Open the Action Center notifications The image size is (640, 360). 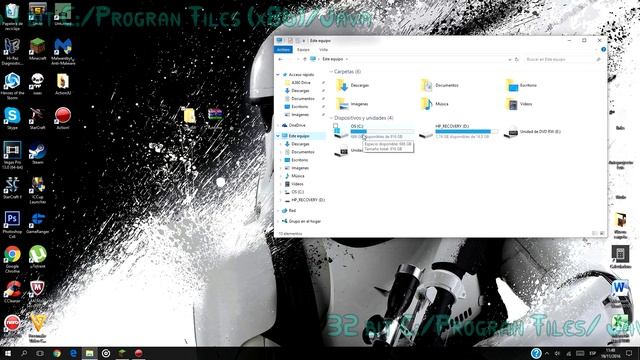[629, 353]
